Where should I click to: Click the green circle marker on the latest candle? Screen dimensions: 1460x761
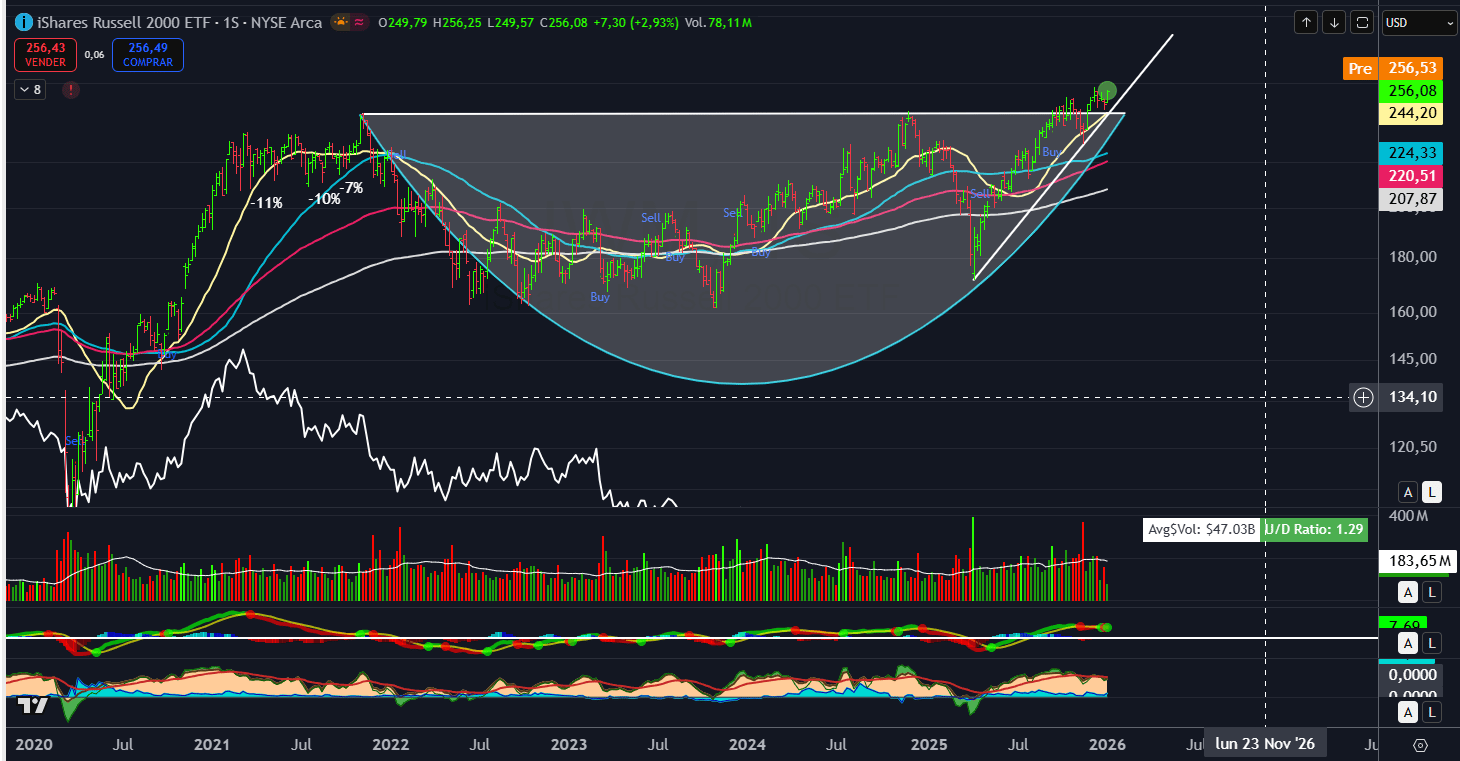pos(1106,90)
